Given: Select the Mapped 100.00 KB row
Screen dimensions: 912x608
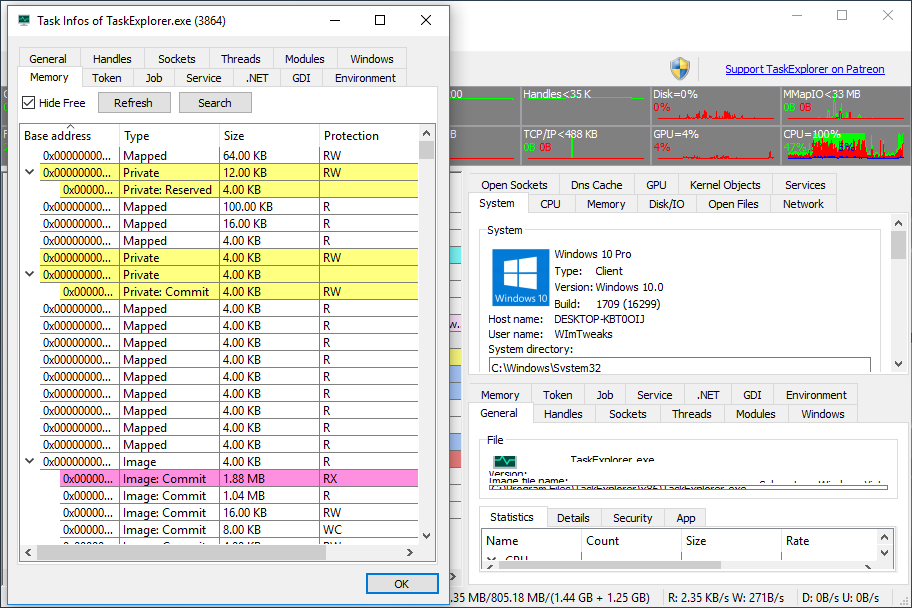Looking at the screenshot, I should pyautogui.click(x=229, y=207).
